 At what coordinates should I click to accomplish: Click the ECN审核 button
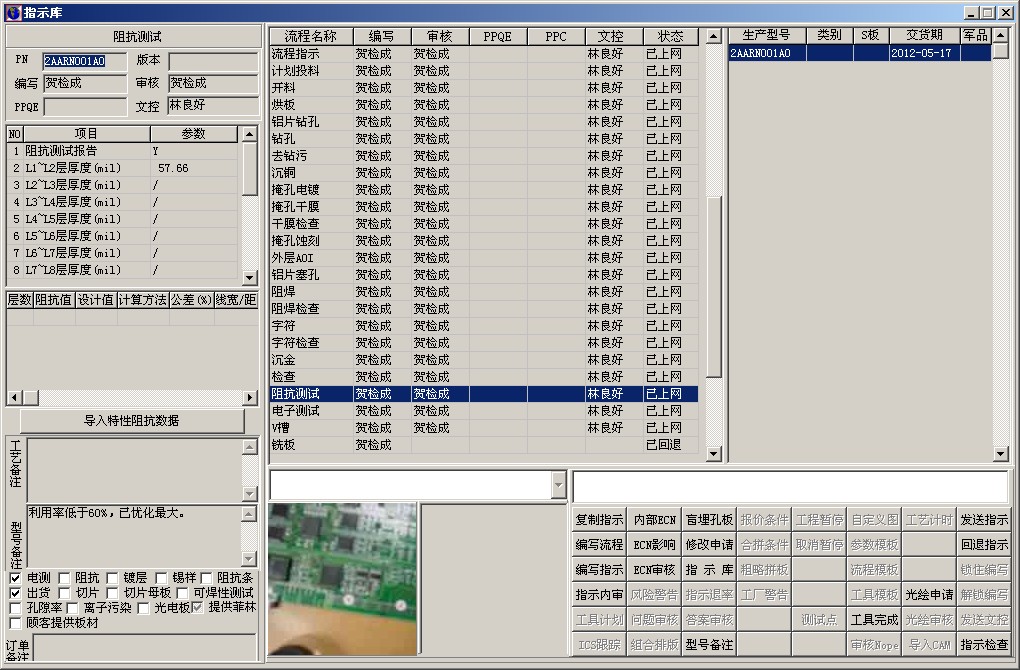[654, 570]
